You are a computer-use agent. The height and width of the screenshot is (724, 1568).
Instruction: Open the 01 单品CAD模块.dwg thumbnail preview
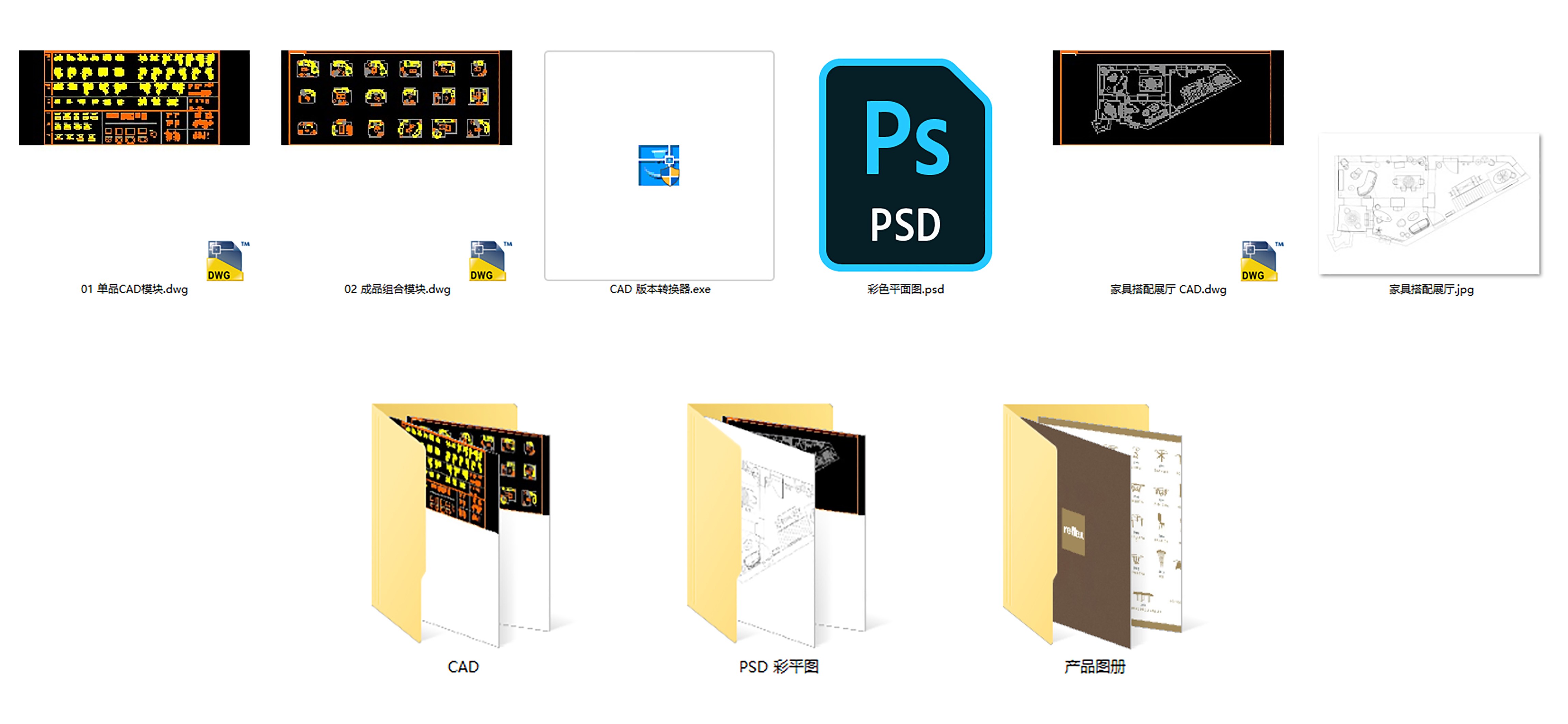(x=134, y=97)
